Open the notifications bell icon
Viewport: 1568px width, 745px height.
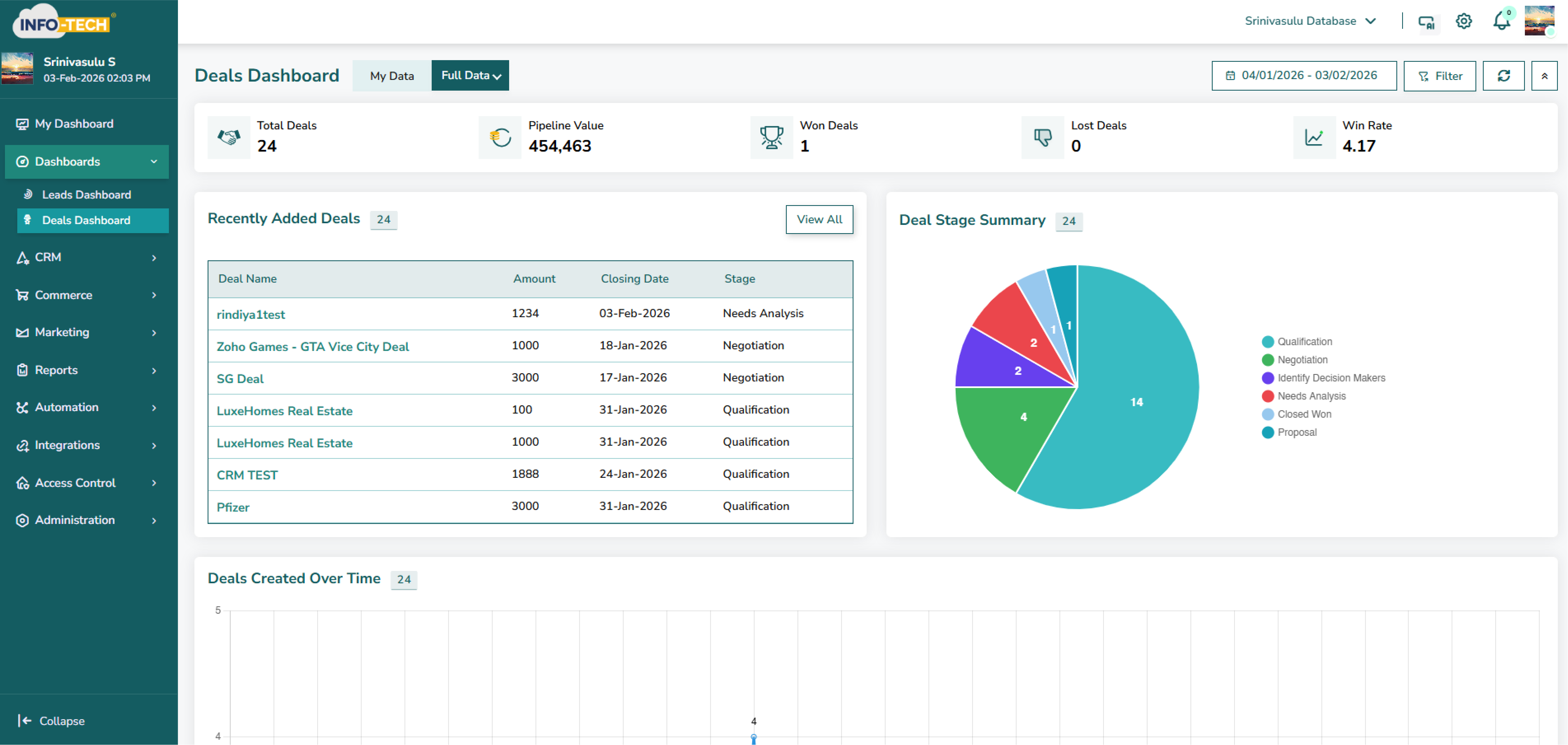coord(1501,21)
